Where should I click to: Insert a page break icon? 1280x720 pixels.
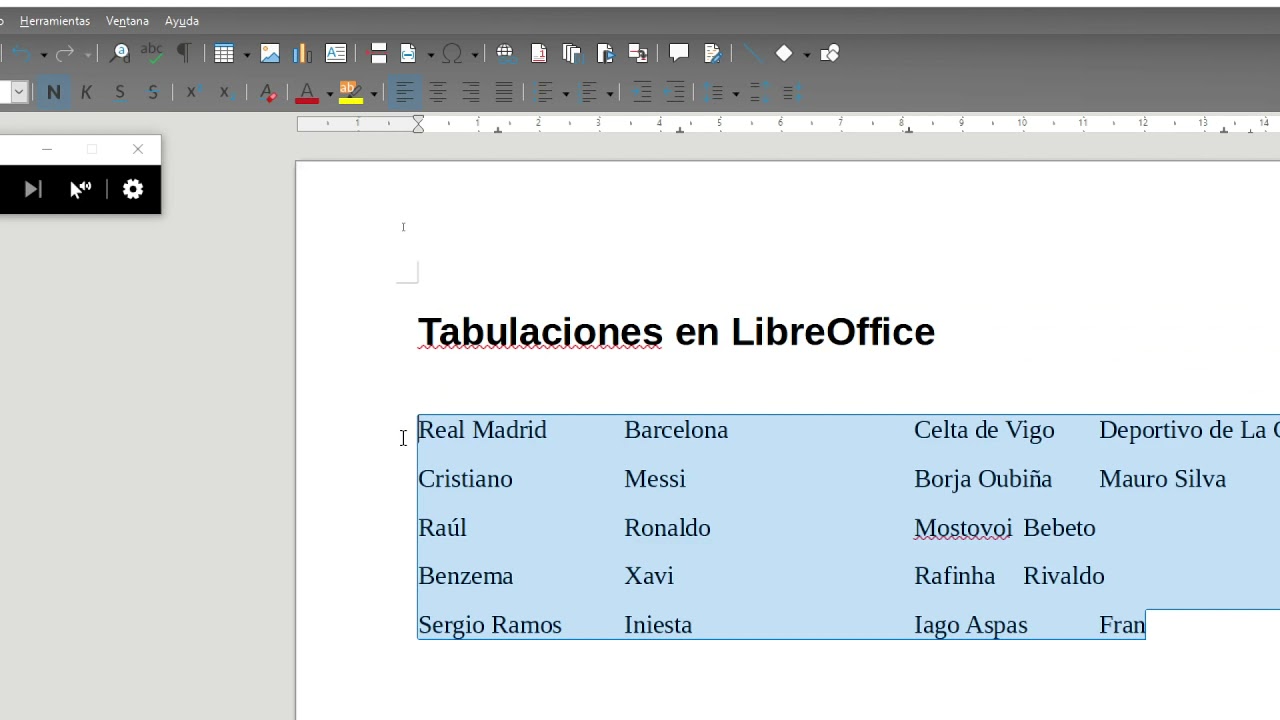(x=378, y=53)
